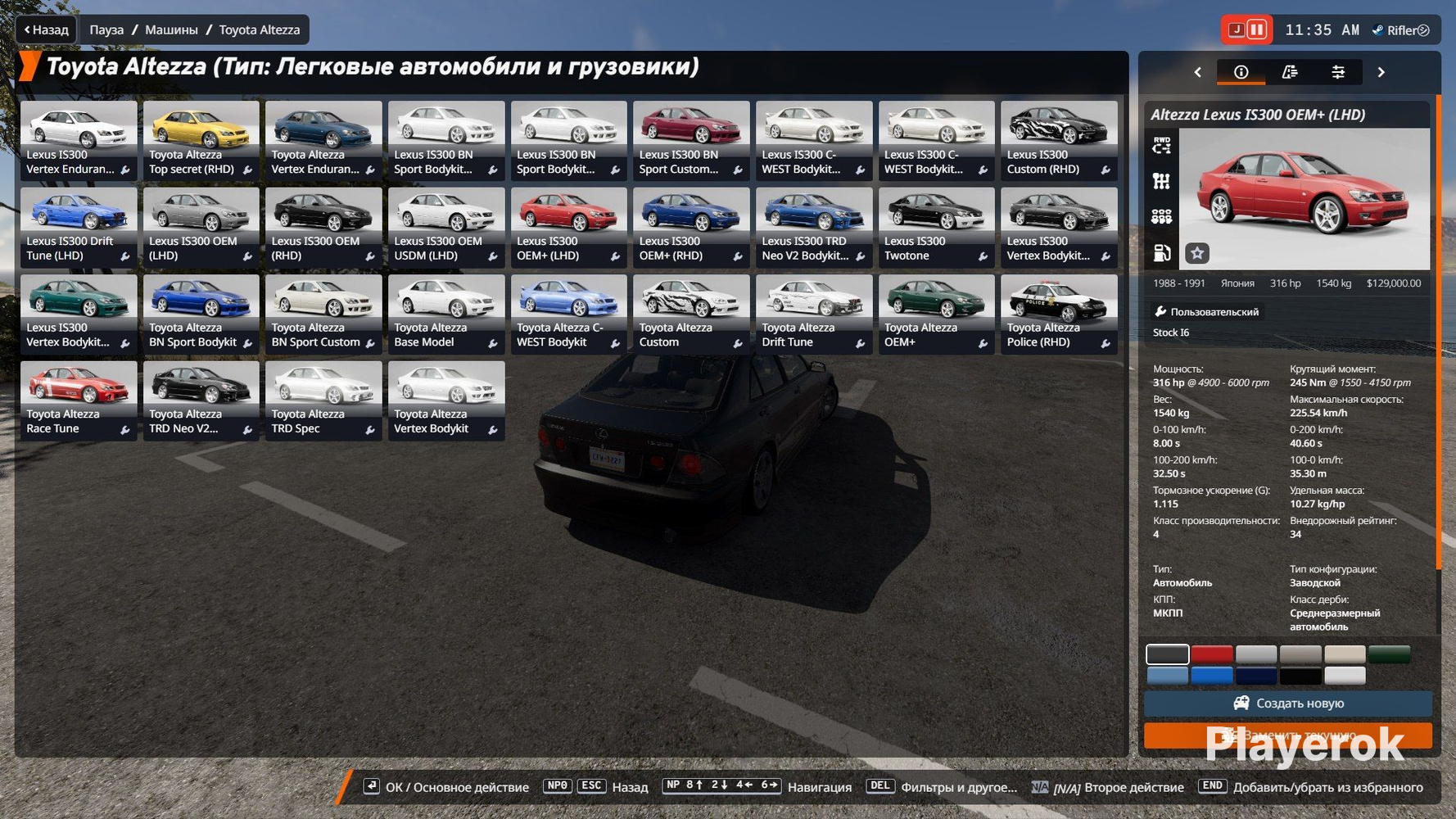
Task: Click the Stock I6 engine label
Action: tap(1171, 333)
